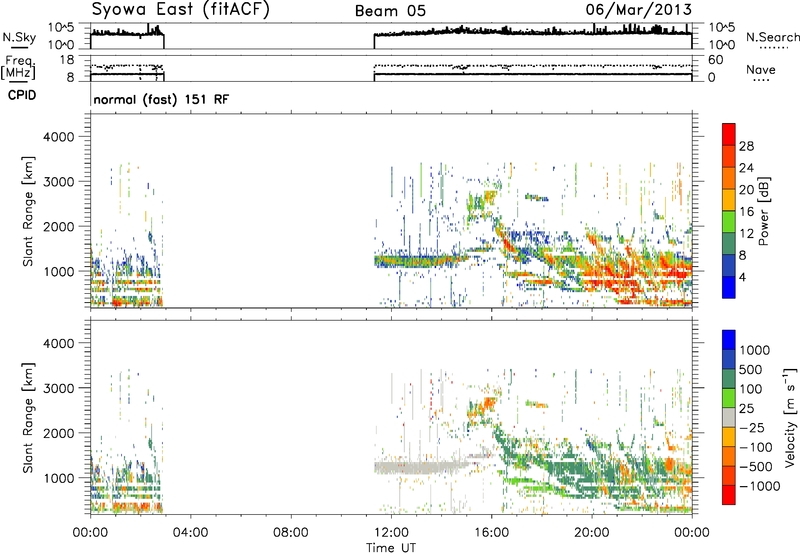The image size is (800, 554).
Task: Click the 'Beam 05' heading
Action: coord(390,11)
